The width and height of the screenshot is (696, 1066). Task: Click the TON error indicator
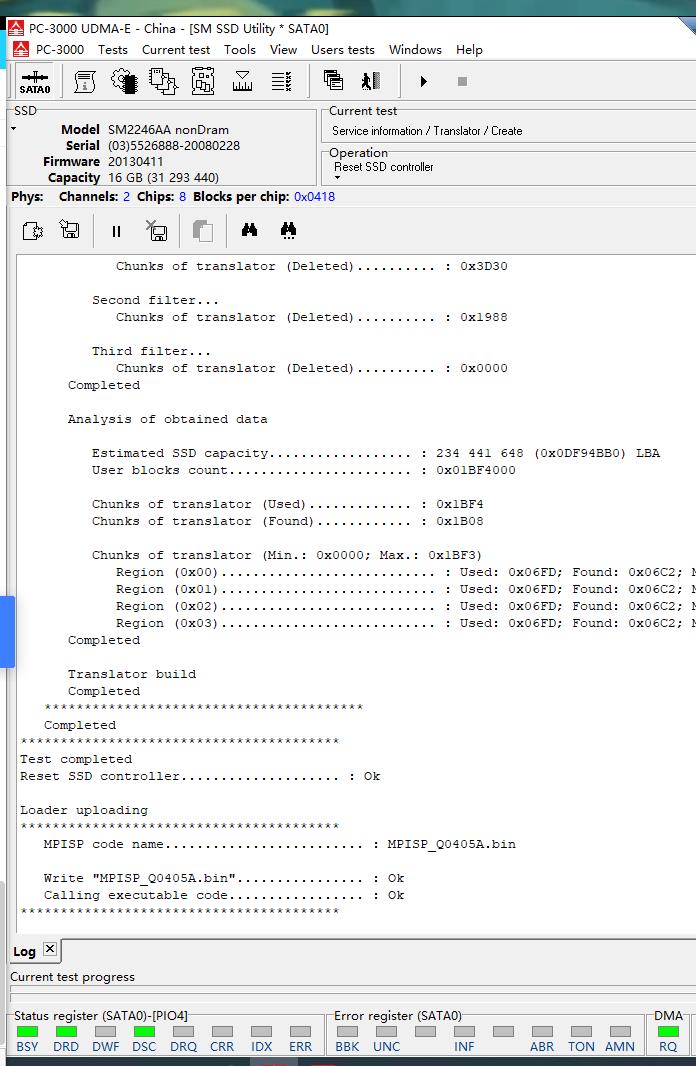click(x=581, y=1031)
